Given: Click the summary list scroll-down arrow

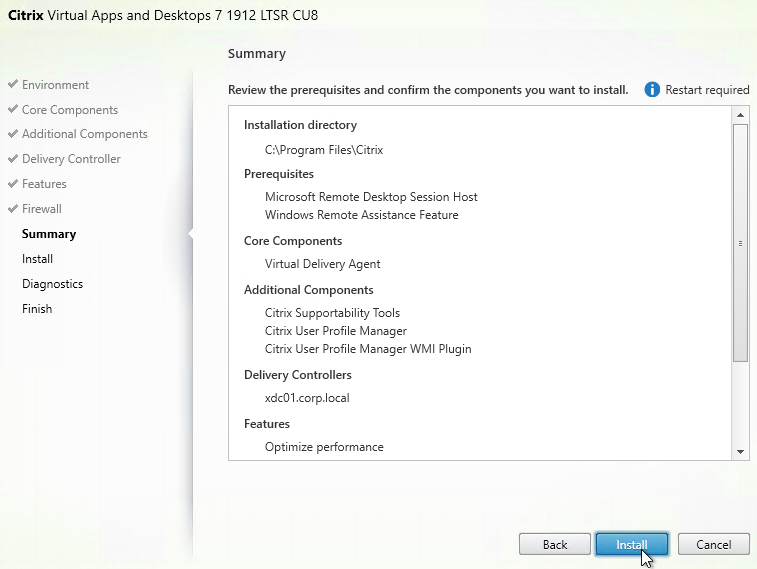Looking at the screenshot, I should (x=740, y=452).
